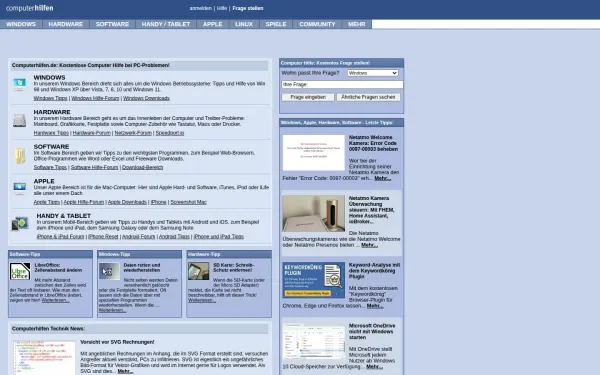
Task: Open the SPIELE navigation tab
Action: click(276, 24)
